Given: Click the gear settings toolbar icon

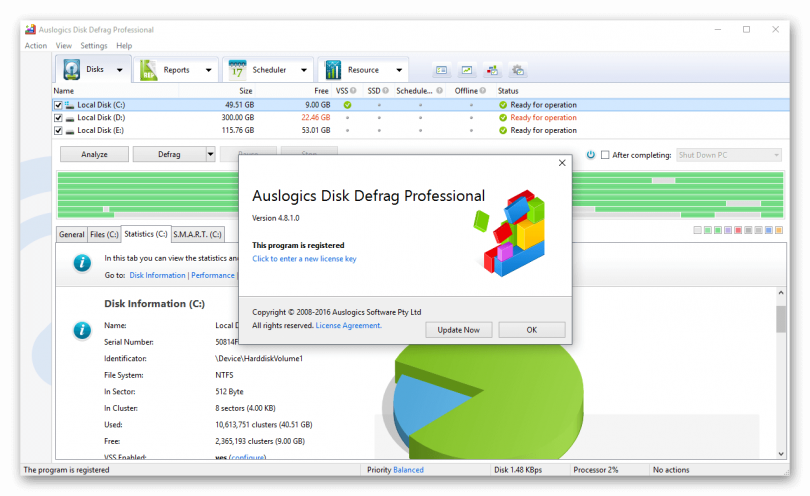Looking at the screenshot, I should [518, 70].
